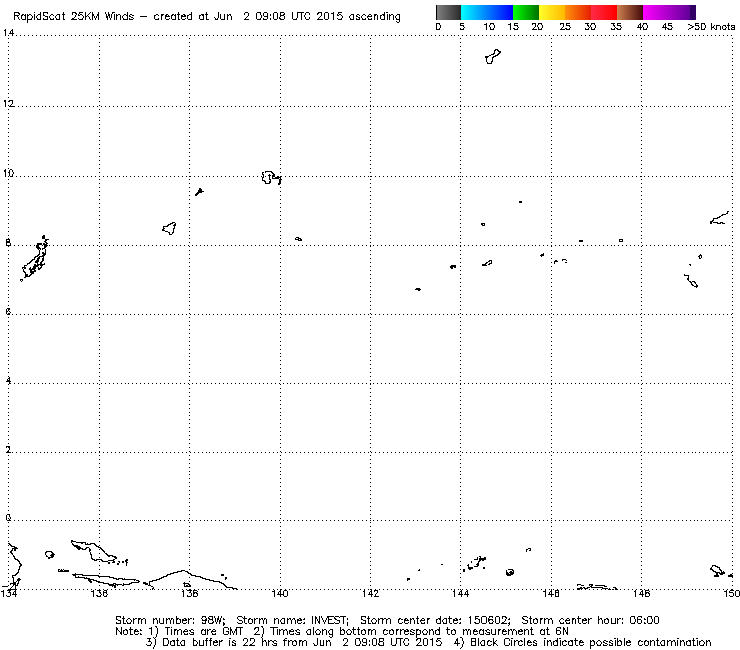
Task: Click the cyan-blue 5-15 knots legend segment
Action: tap(487, 12)
